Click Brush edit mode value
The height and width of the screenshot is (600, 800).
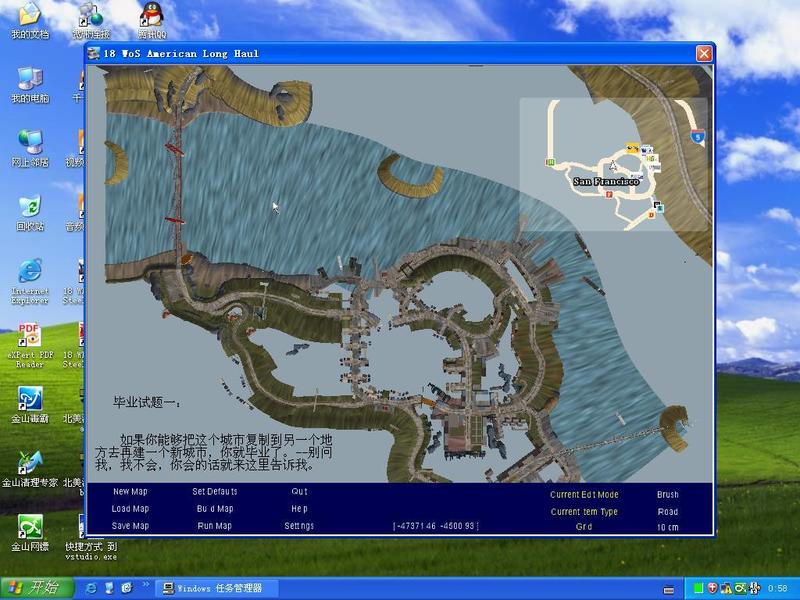click(x=668, y=494)
